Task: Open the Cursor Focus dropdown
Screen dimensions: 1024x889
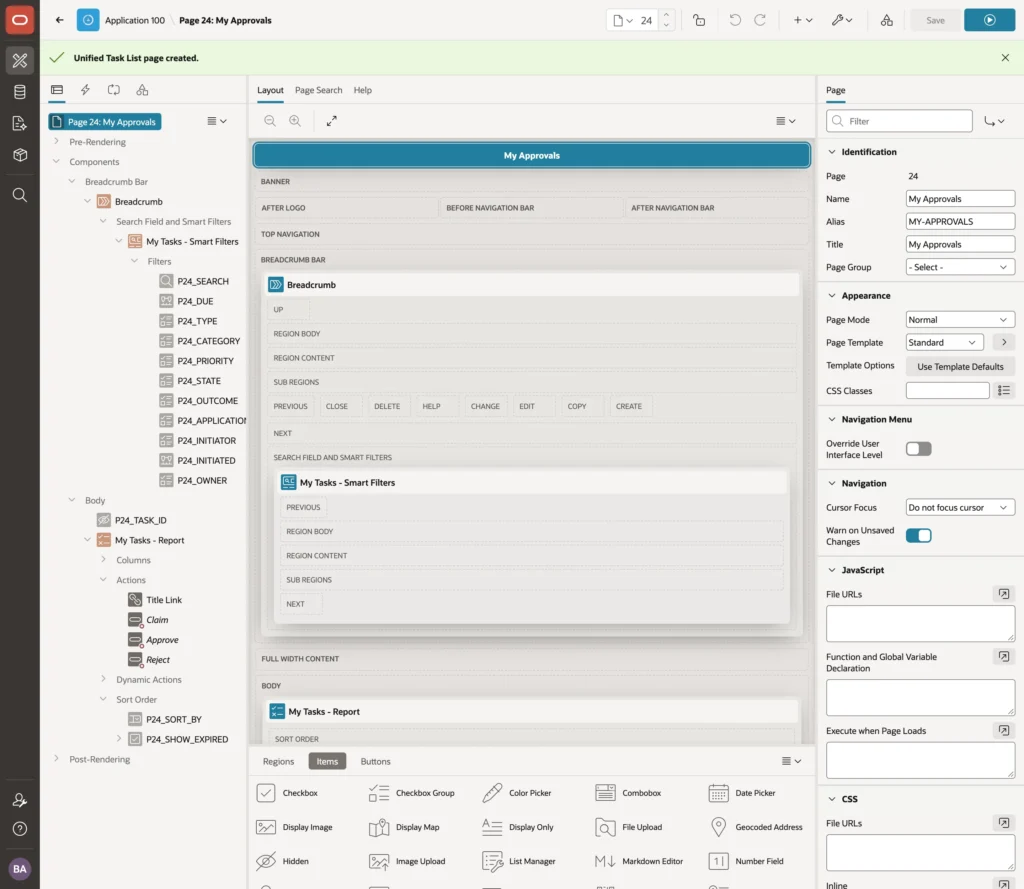Action: (x=960, y=508)
